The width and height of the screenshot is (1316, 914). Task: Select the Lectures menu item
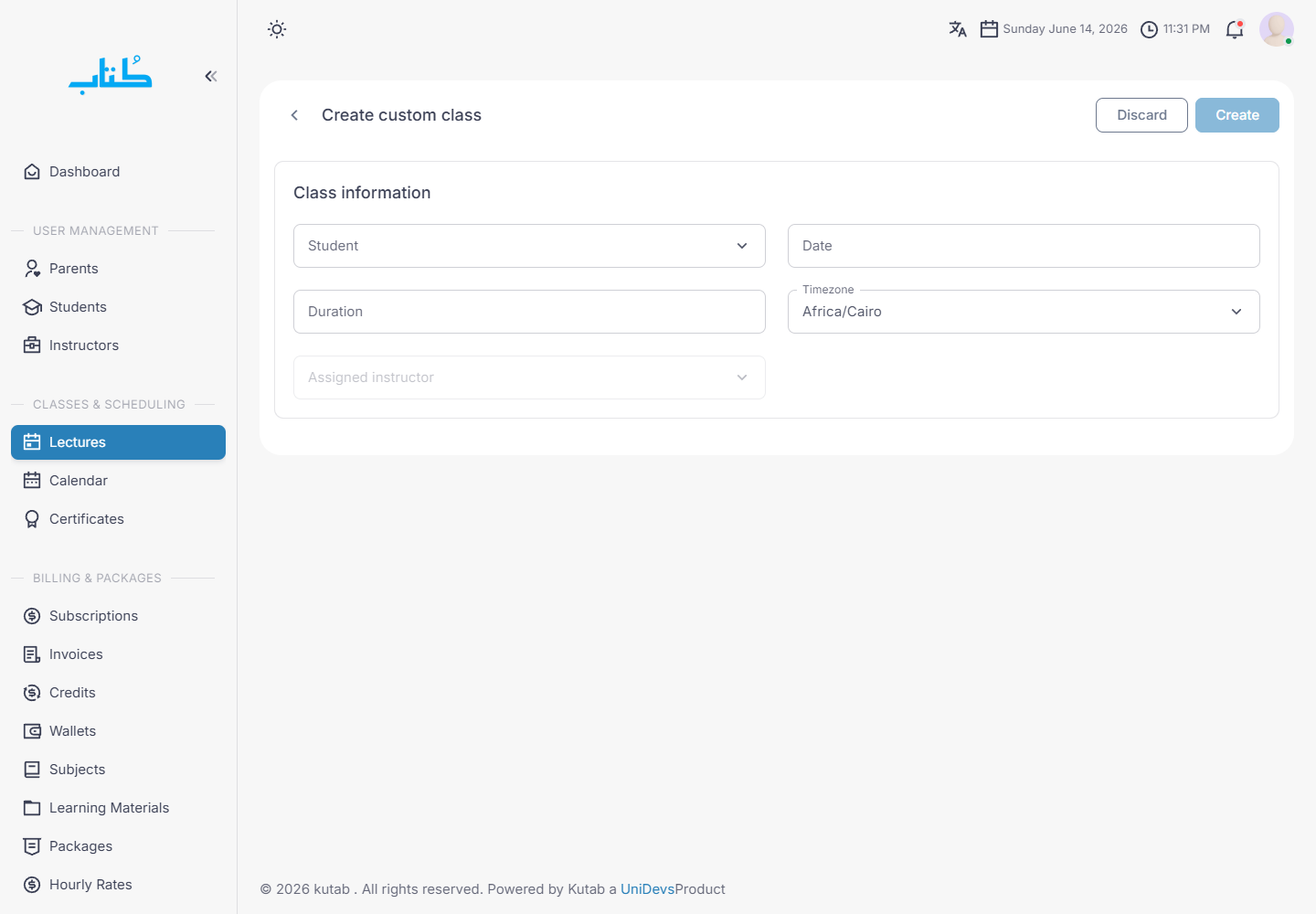(118, 442)
